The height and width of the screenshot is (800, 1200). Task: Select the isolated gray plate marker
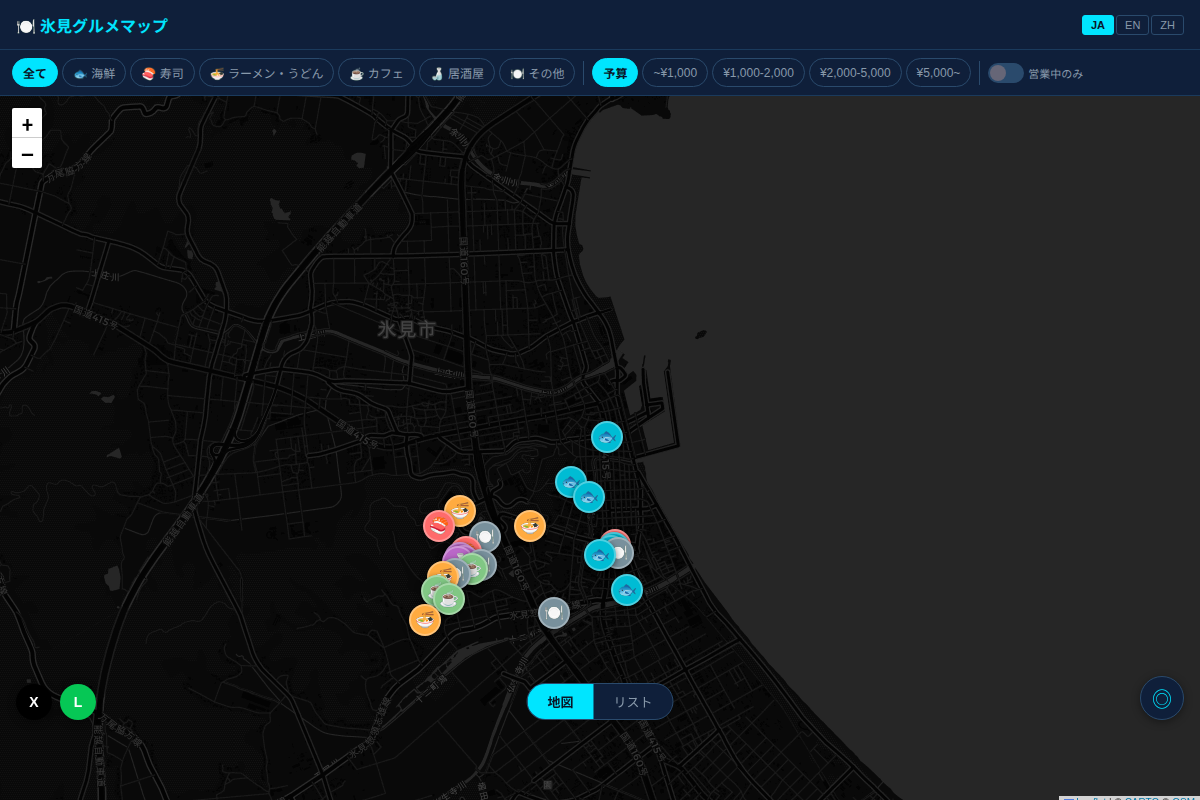[x=554, y=613]
